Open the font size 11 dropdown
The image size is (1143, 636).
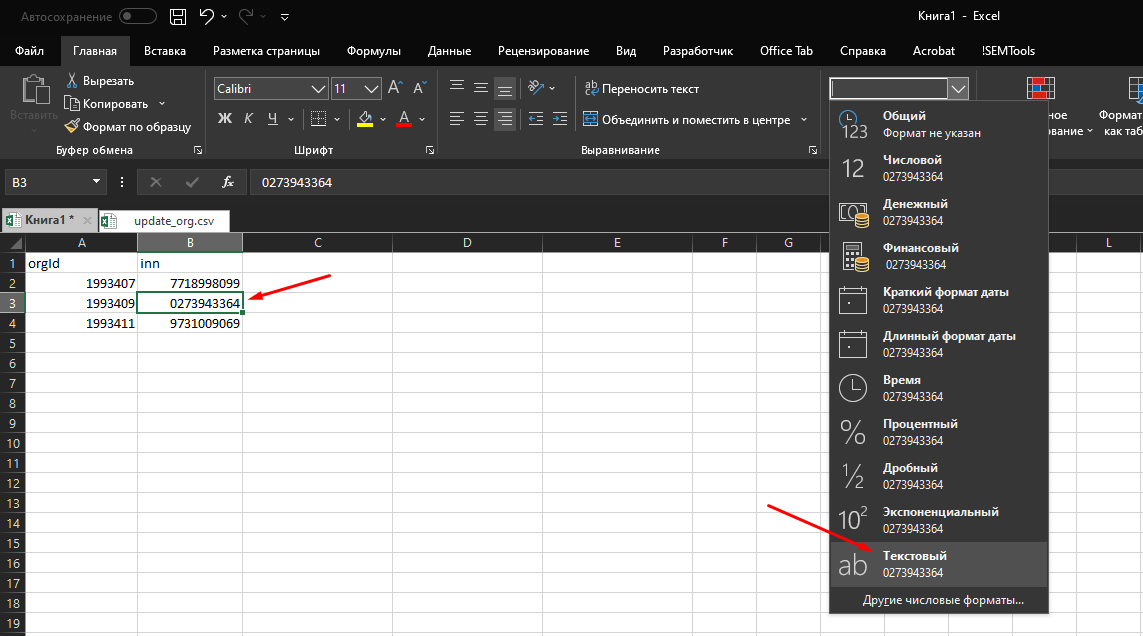pos(371,89)
